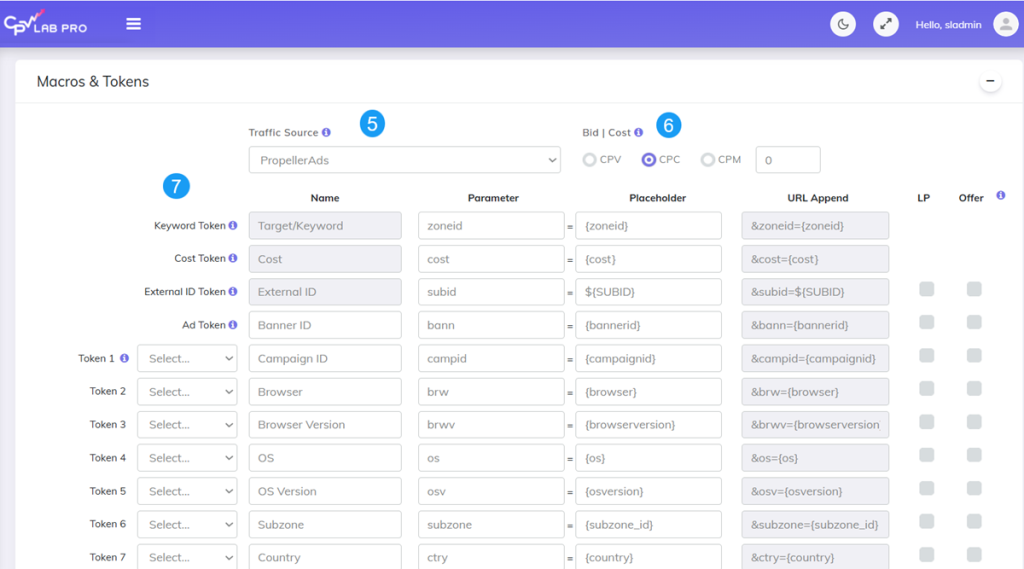Image resolution: width=1024 pixels, height=569 pixels.
Task: Check Offer box for OS row
Action: pyautogui.click(x=974, y=455)
